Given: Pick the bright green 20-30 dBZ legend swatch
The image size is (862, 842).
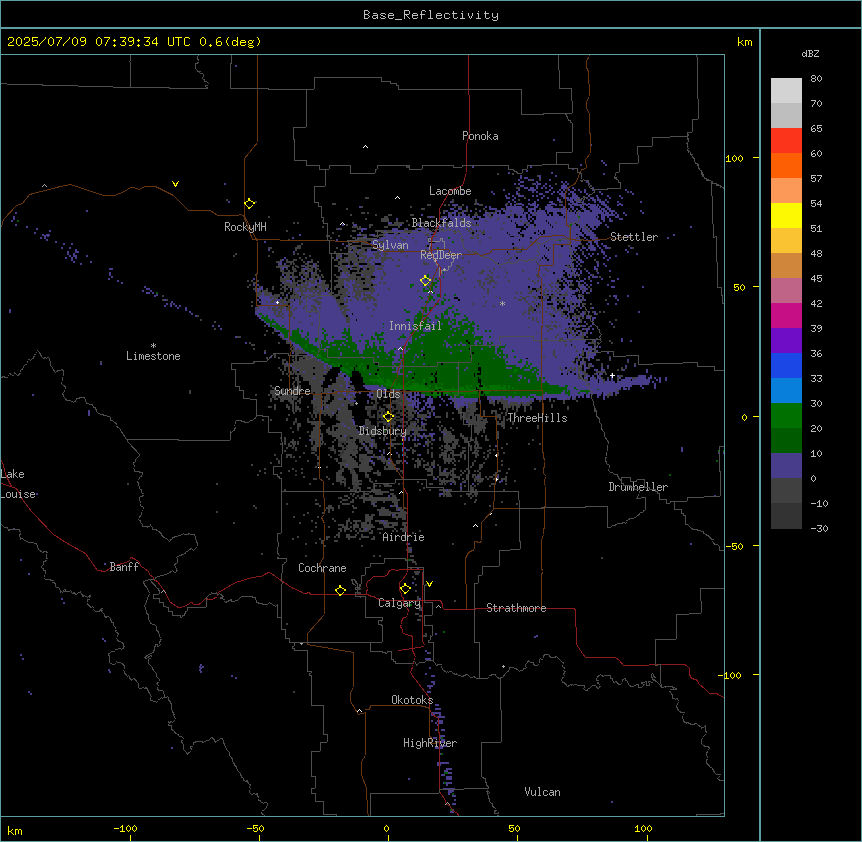Looking at the screenshot, I should [x=786, y=416].
